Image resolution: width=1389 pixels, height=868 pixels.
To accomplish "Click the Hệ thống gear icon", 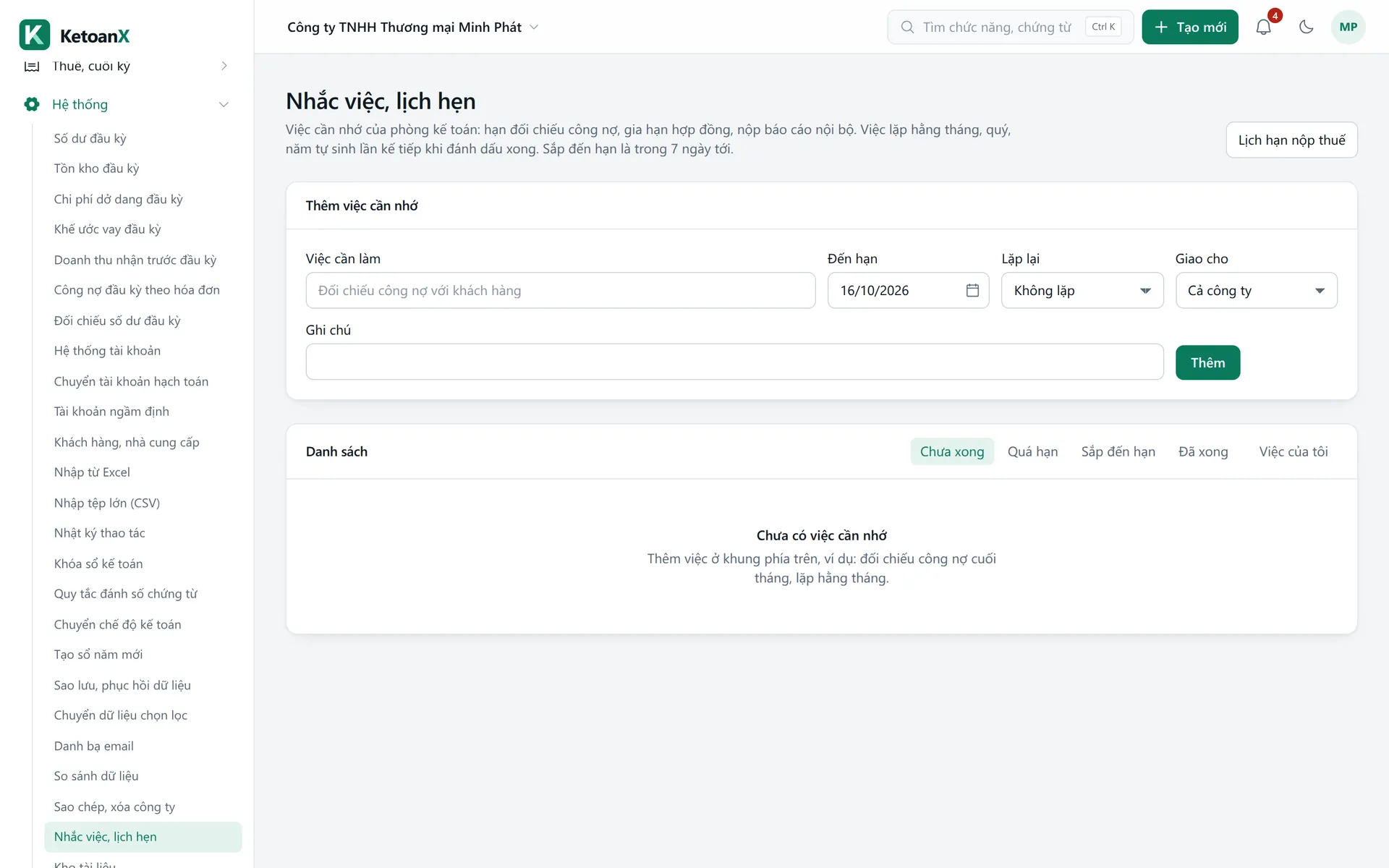I will click(32, 104).
